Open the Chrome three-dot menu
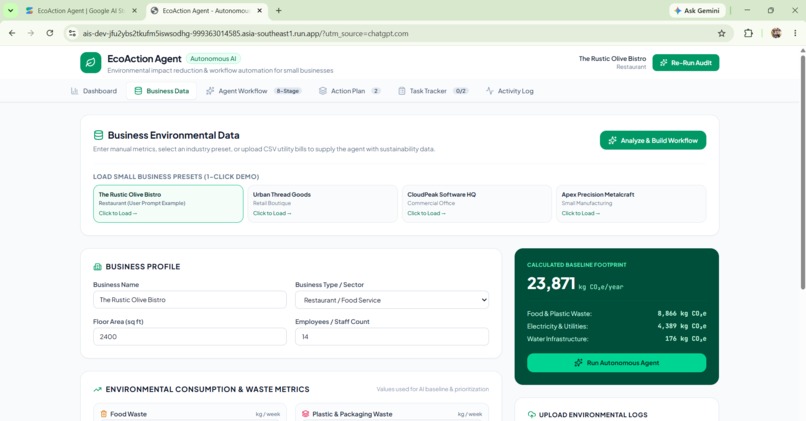This screenshot has width=806, height=421. [x=795, y=33]
